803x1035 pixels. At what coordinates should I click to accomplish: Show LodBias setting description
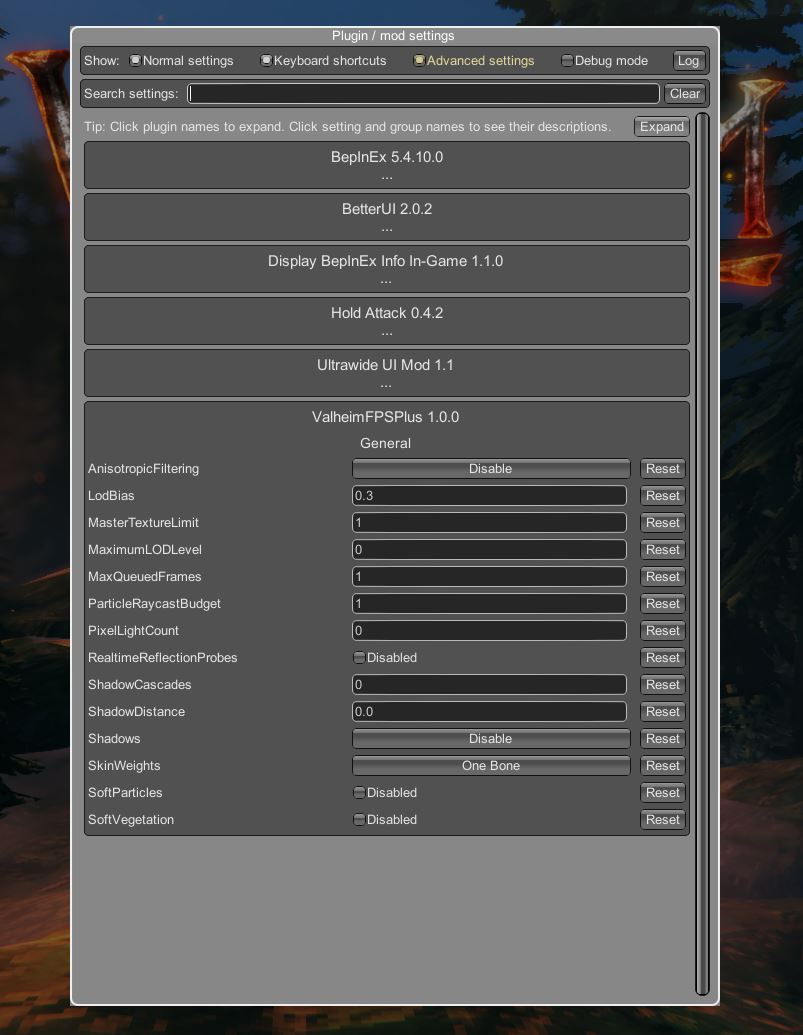coord(111,496)
